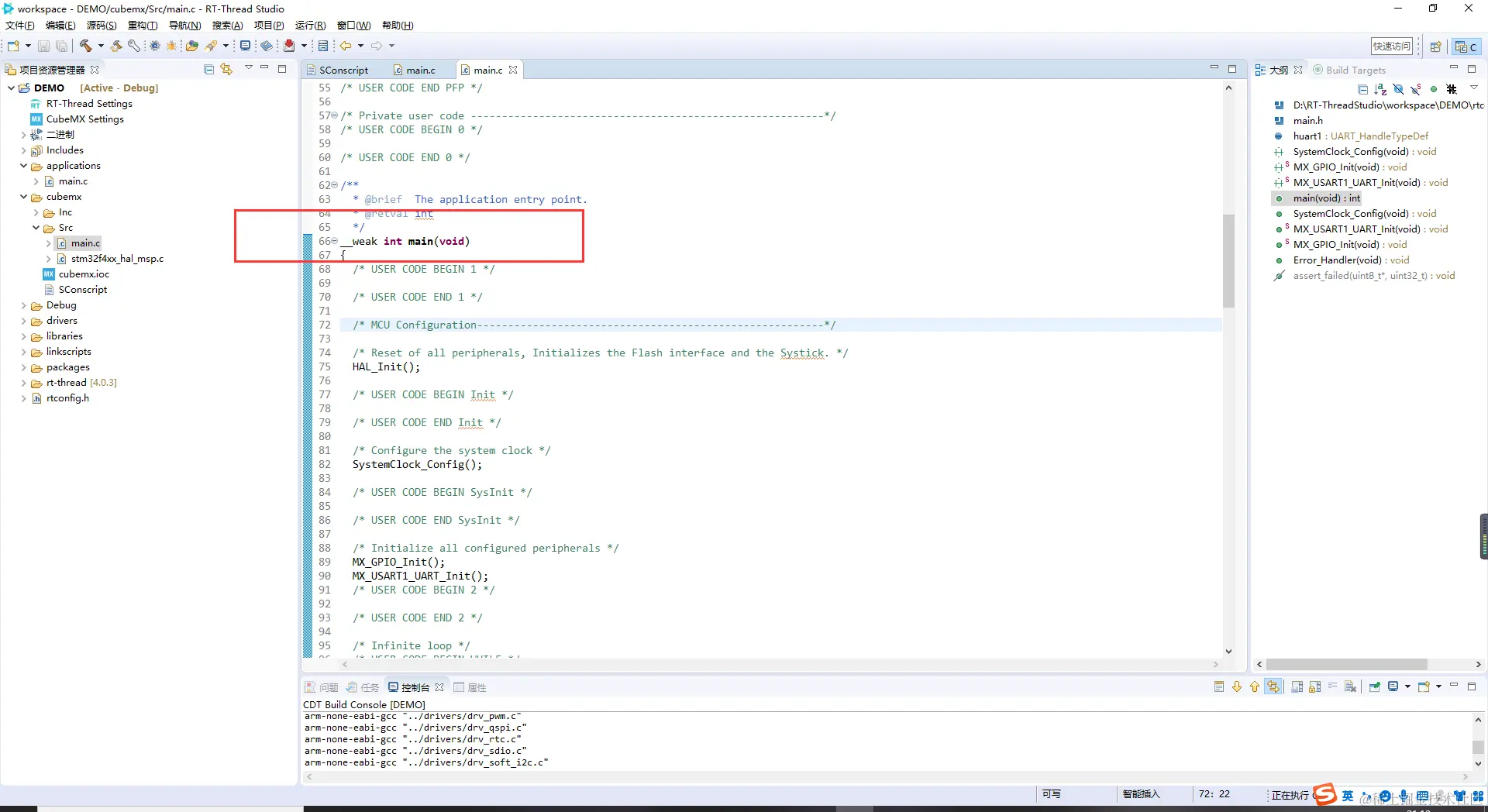Open the 运行(R) menu
The height and width of the screenshot is (812, 1488).
point(310,26)
